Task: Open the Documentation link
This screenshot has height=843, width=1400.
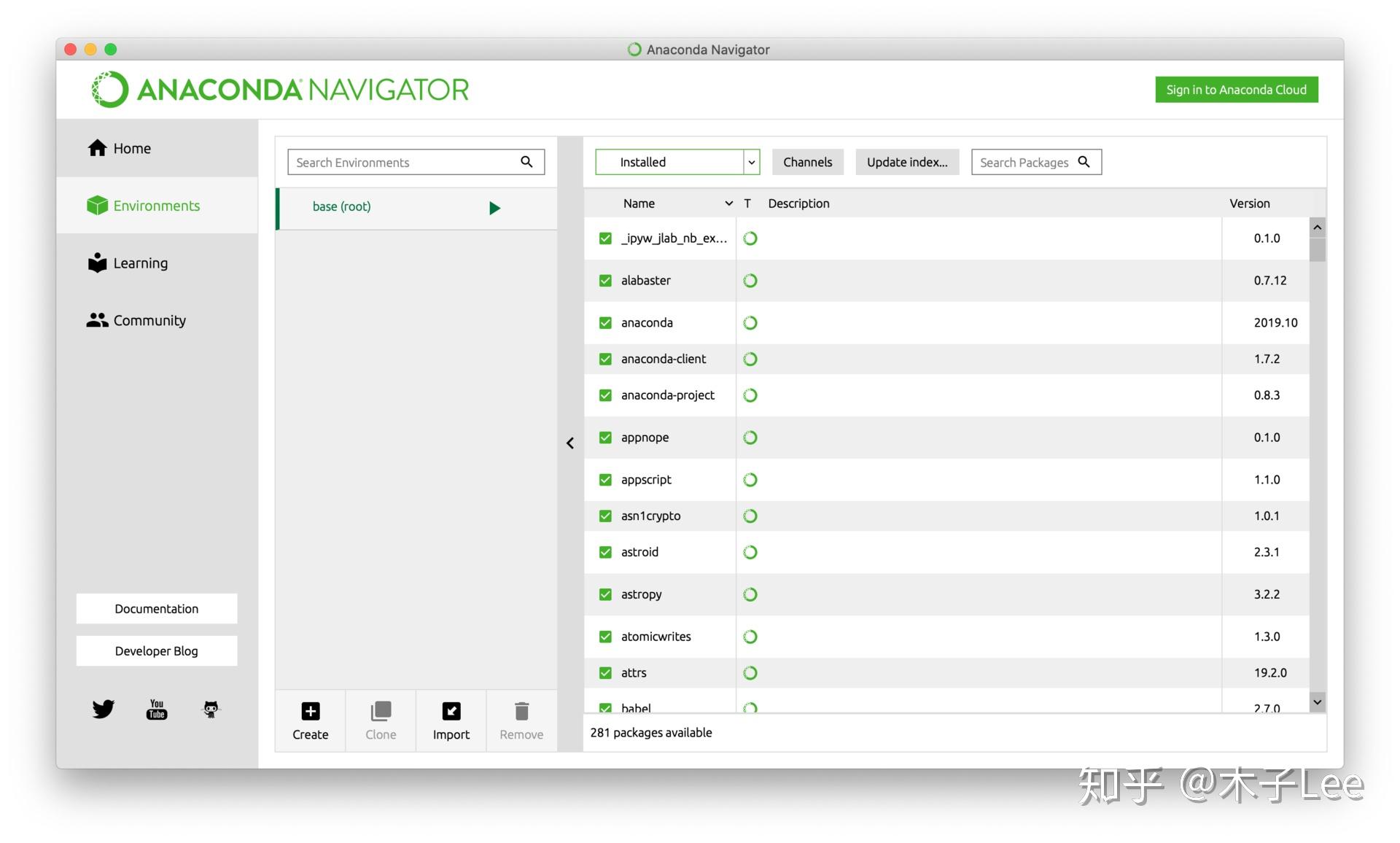Action: coord(156,608)
